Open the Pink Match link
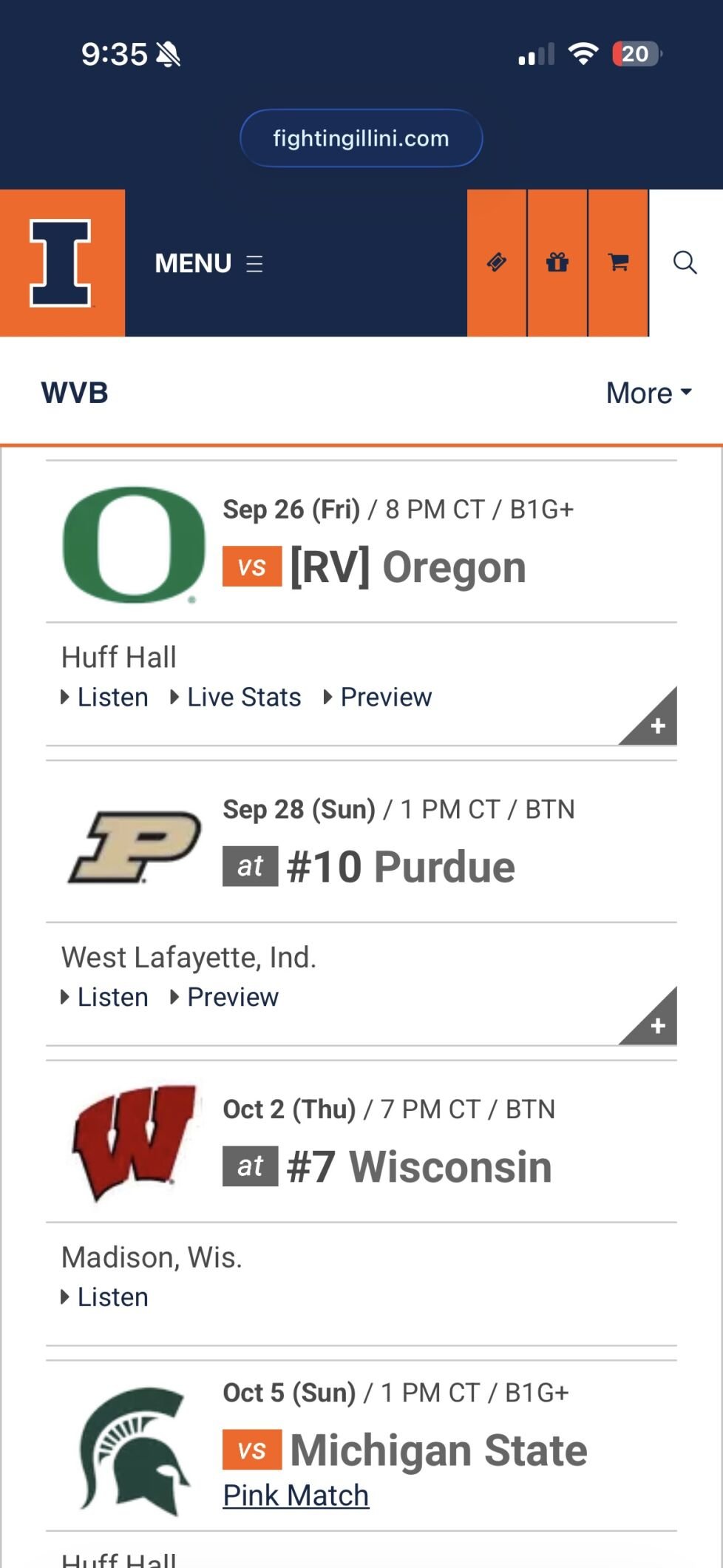 [296, 1496]
